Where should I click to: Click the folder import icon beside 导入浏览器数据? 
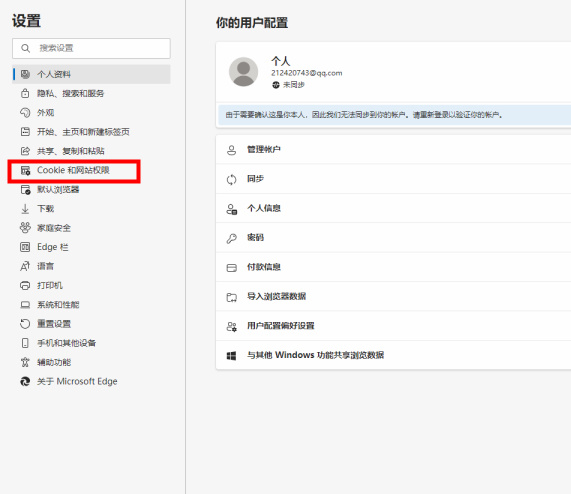coord(232,297)
